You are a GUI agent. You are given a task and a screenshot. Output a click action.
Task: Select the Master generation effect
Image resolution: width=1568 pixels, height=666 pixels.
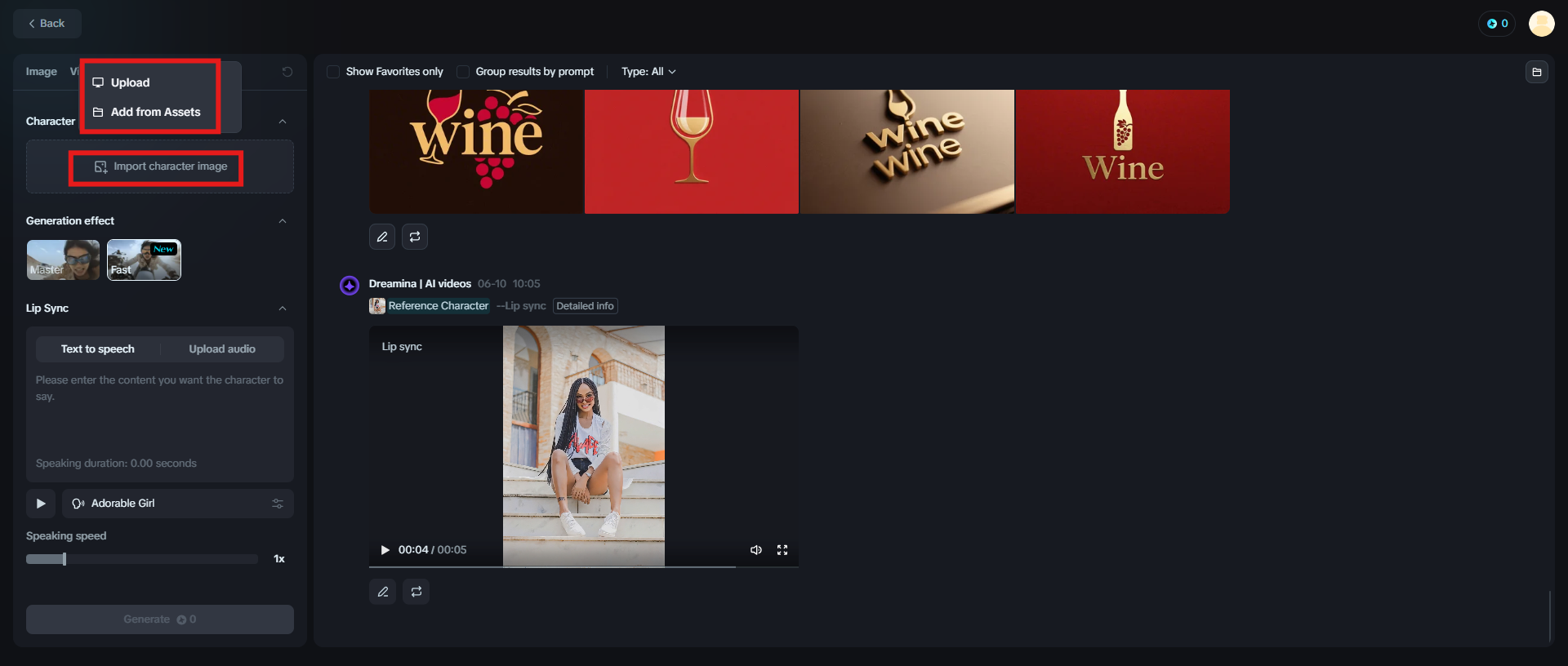(x=63, y=260)
